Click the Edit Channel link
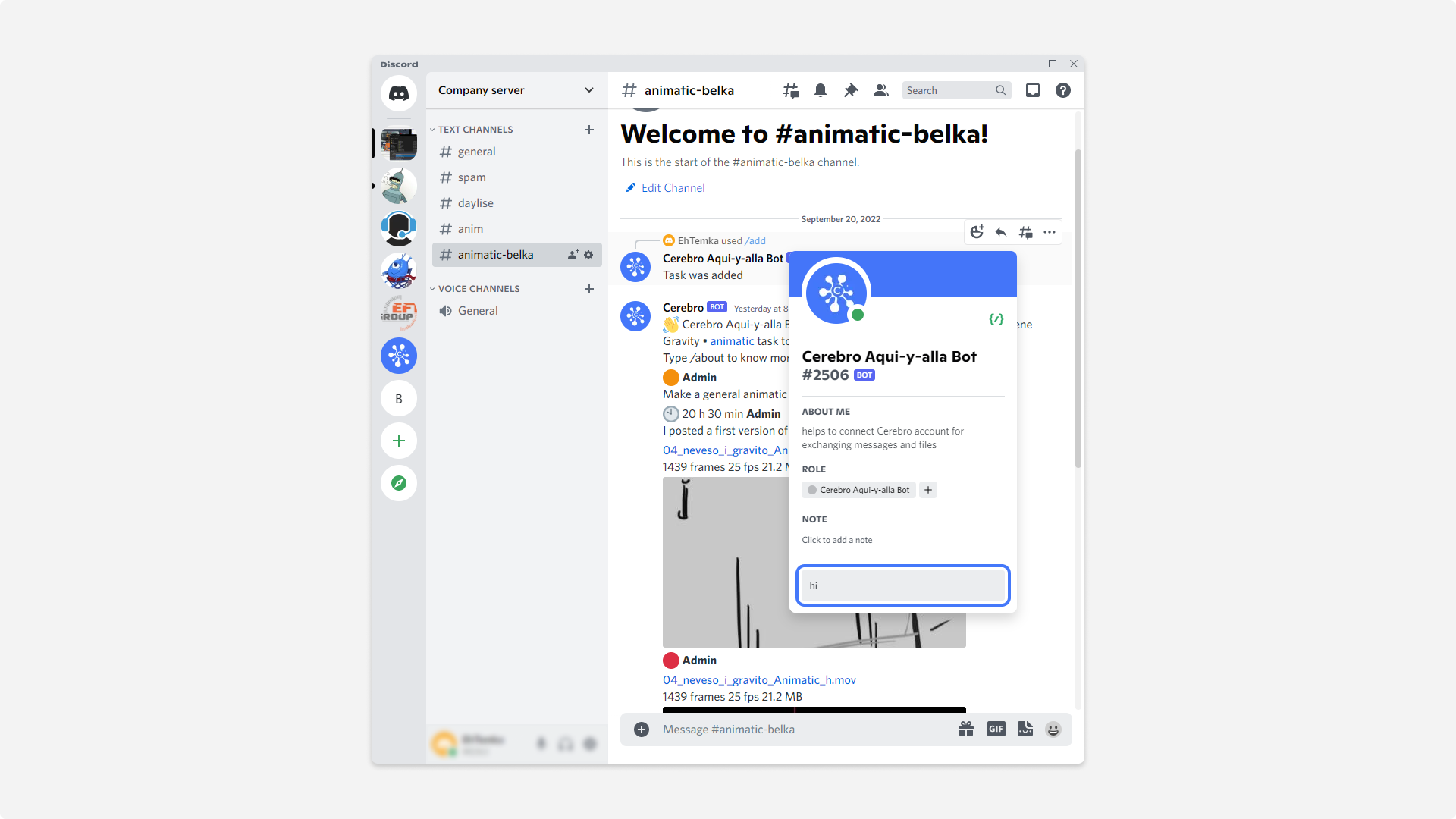Viewport: 1456px width, 819px height. click(665, 188)
